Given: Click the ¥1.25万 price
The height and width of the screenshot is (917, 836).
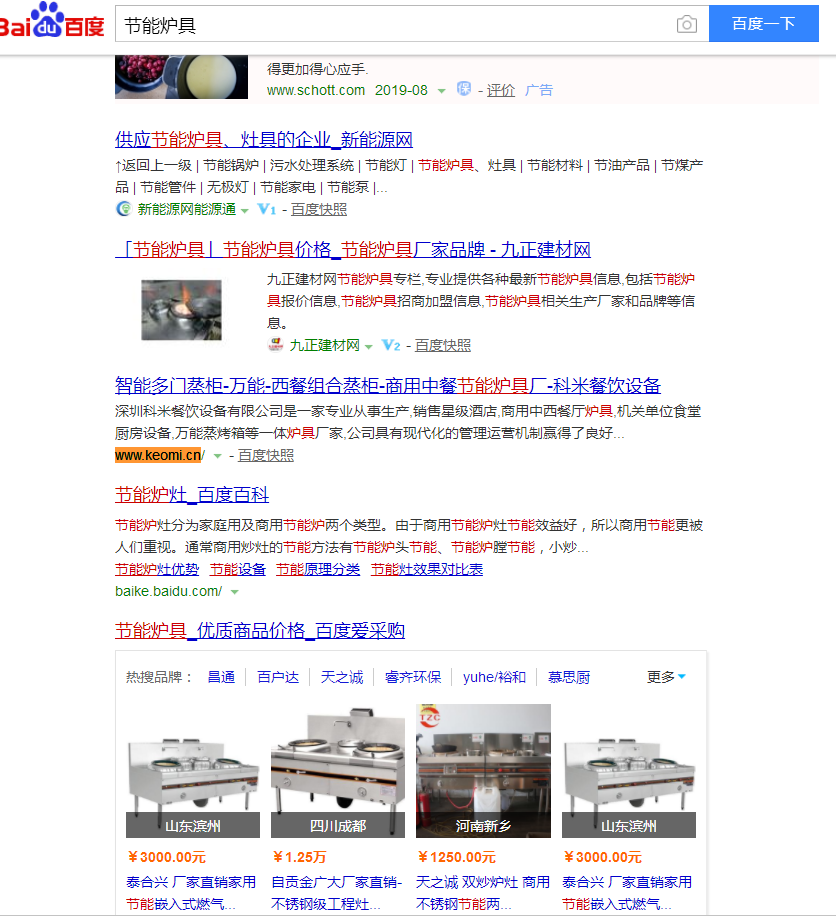Looking at the screenshot, I should click(x=299, y=857).
